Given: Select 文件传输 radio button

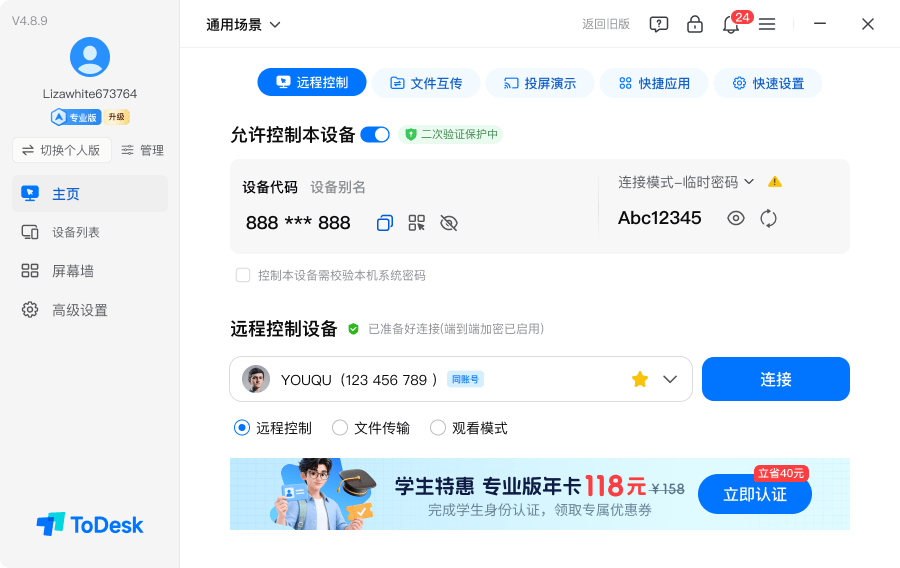Looking at the screenshot, I should pyautogui.click(x=340, y=428).
